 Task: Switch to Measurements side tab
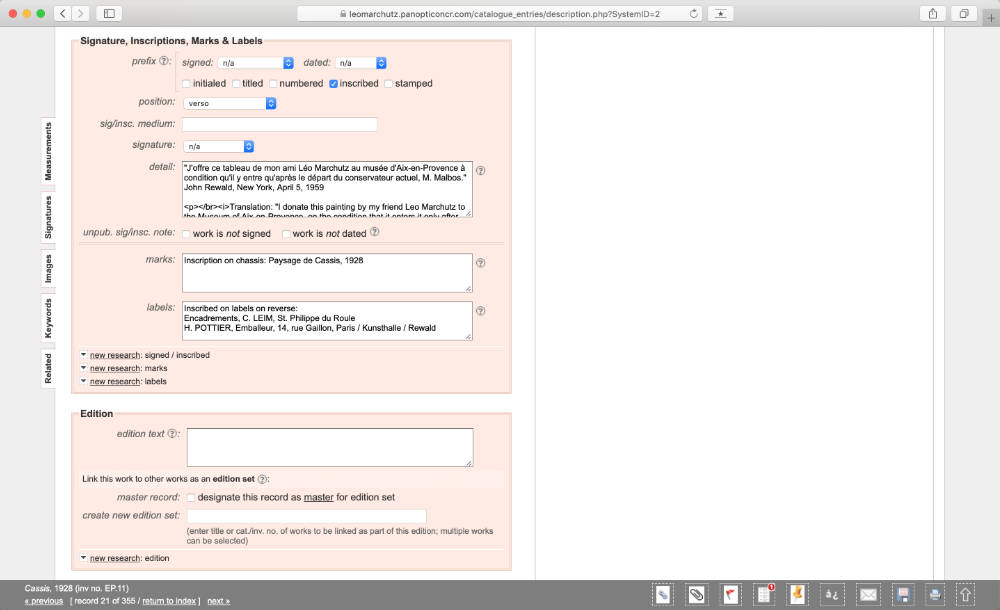pyautogui.click(x=48, y=151)
